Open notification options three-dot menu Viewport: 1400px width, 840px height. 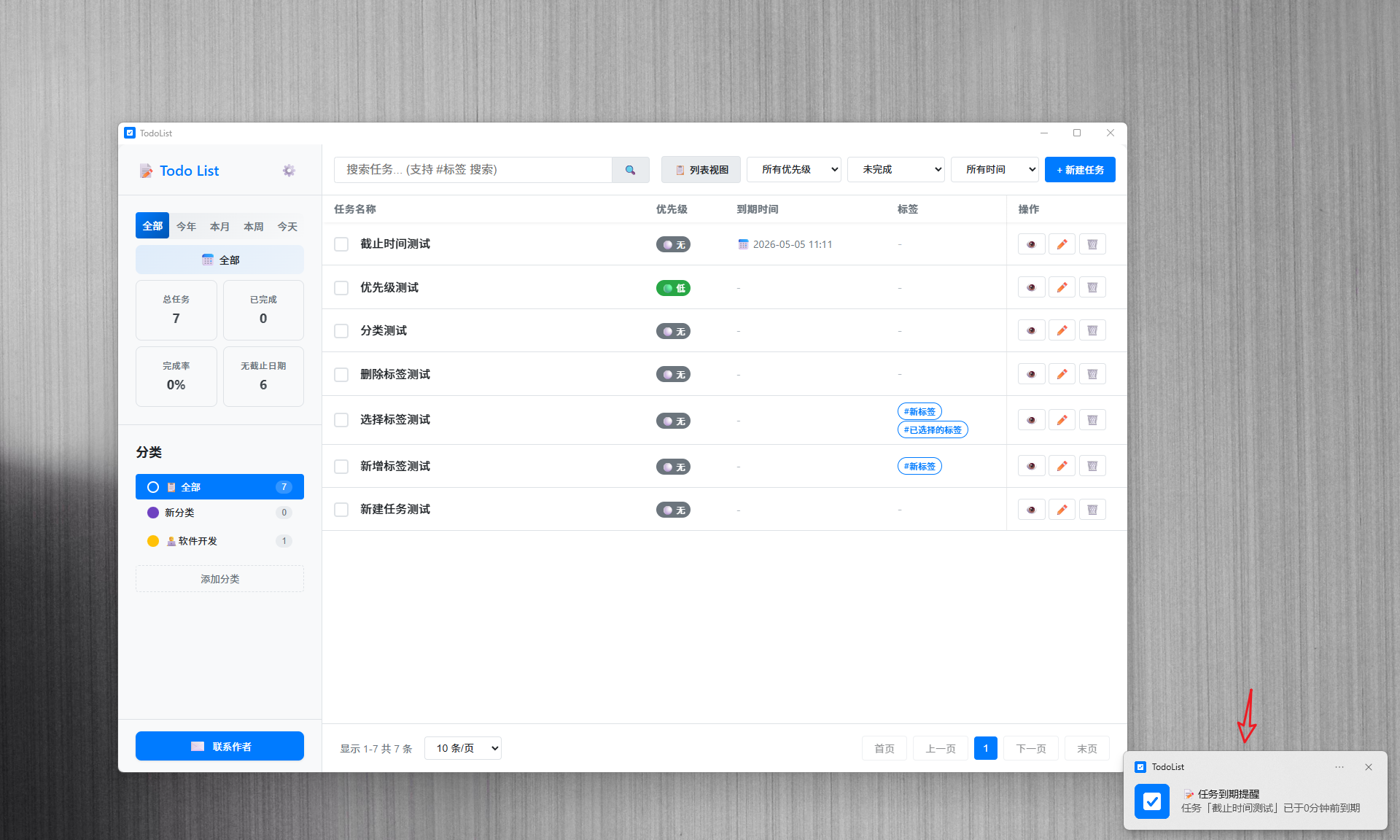1339,767
